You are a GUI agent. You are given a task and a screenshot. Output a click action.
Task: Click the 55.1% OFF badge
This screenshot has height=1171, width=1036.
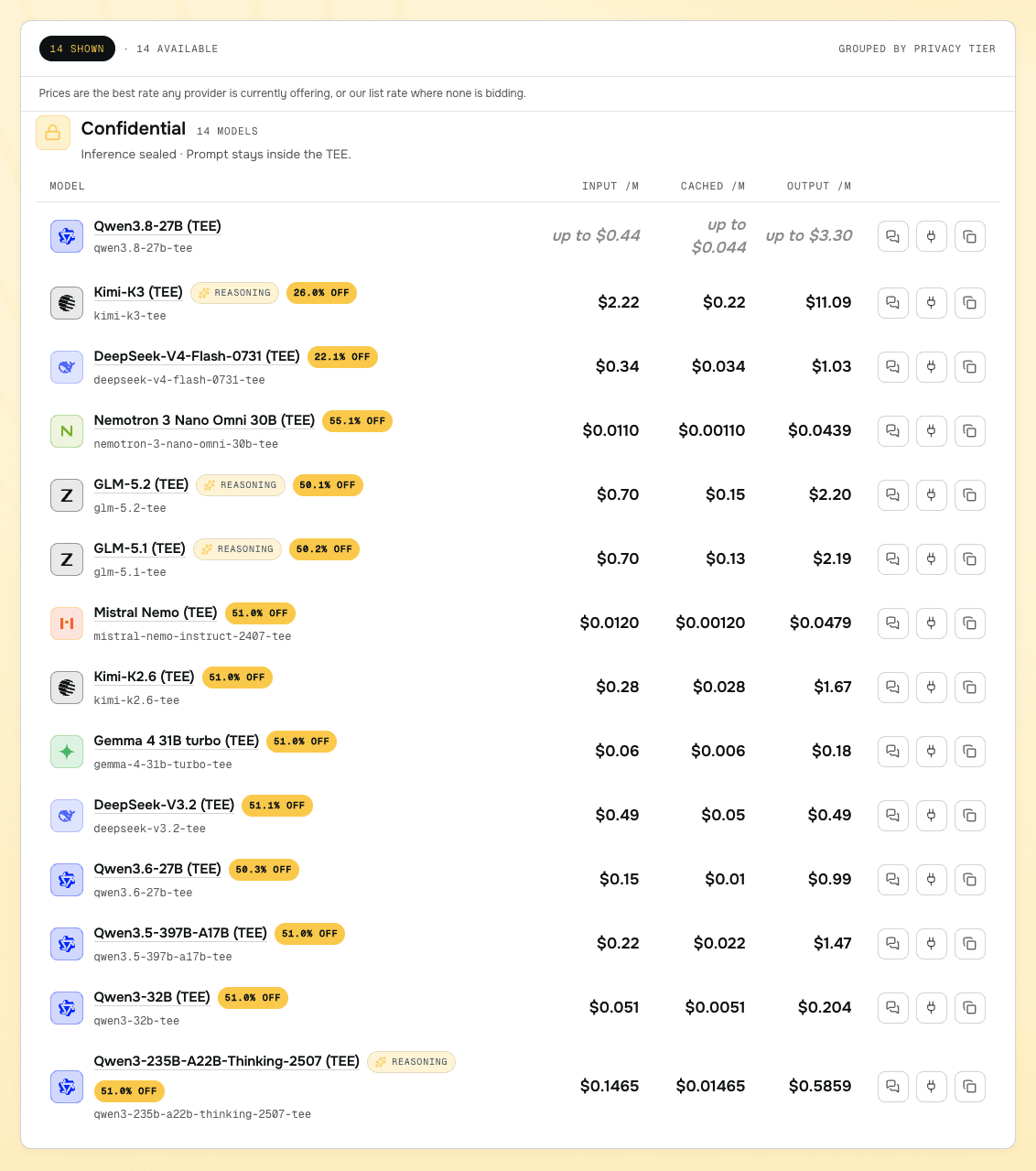coord(357,421)
